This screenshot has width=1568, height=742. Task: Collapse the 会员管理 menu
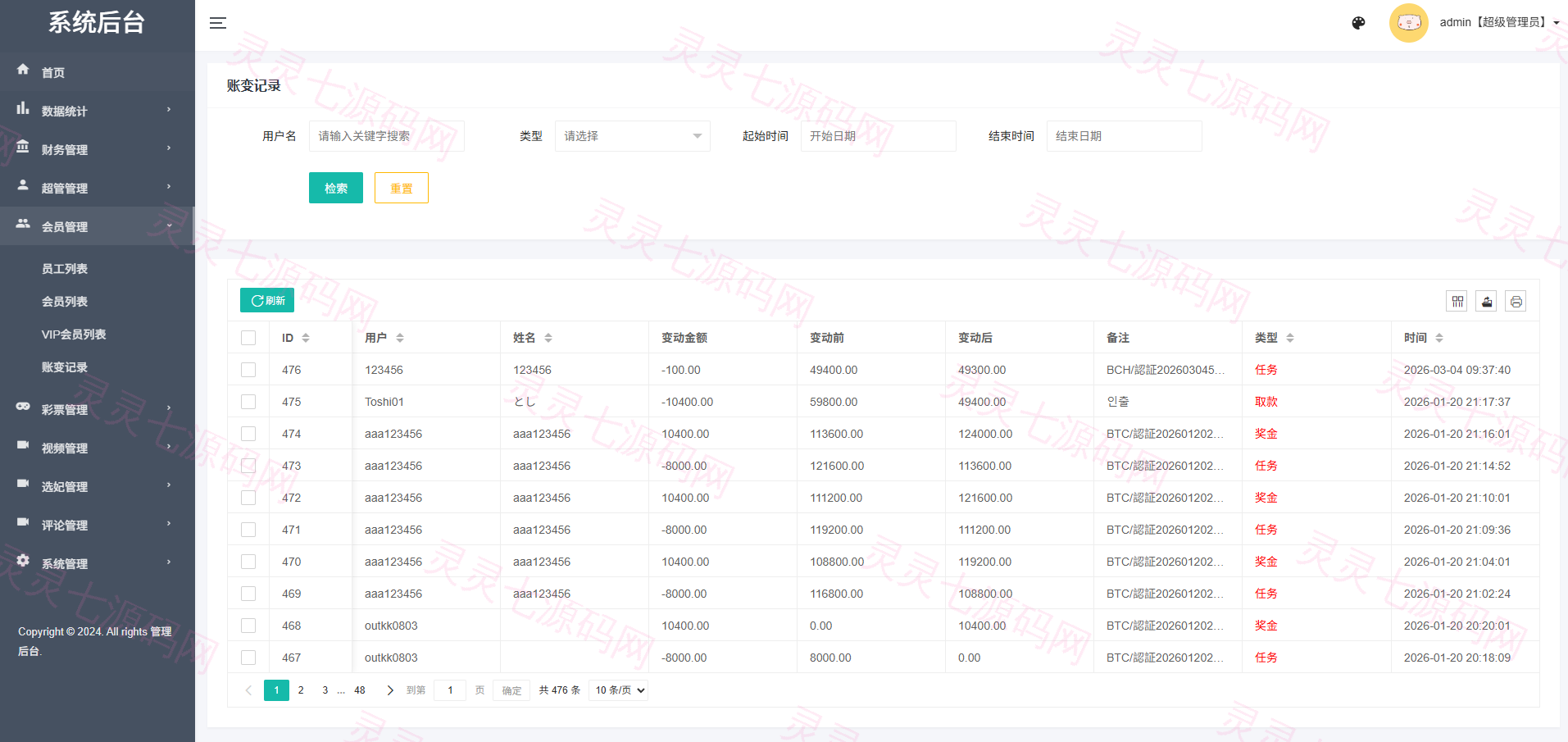(97, 226)
